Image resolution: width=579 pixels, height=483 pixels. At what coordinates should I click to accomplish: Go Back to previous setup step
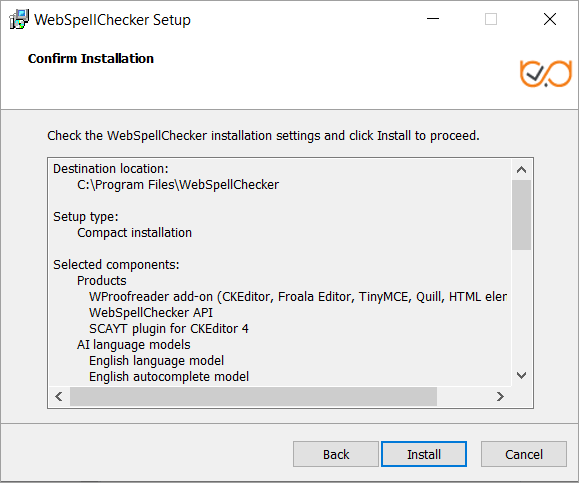[336, 454]
